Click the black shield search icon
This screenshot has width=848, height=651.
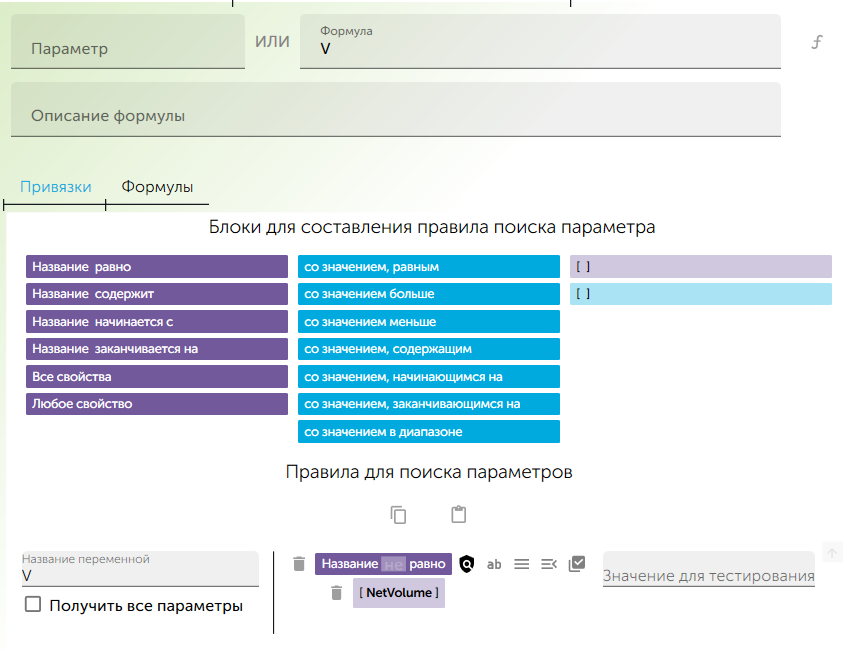click(466, 564)
